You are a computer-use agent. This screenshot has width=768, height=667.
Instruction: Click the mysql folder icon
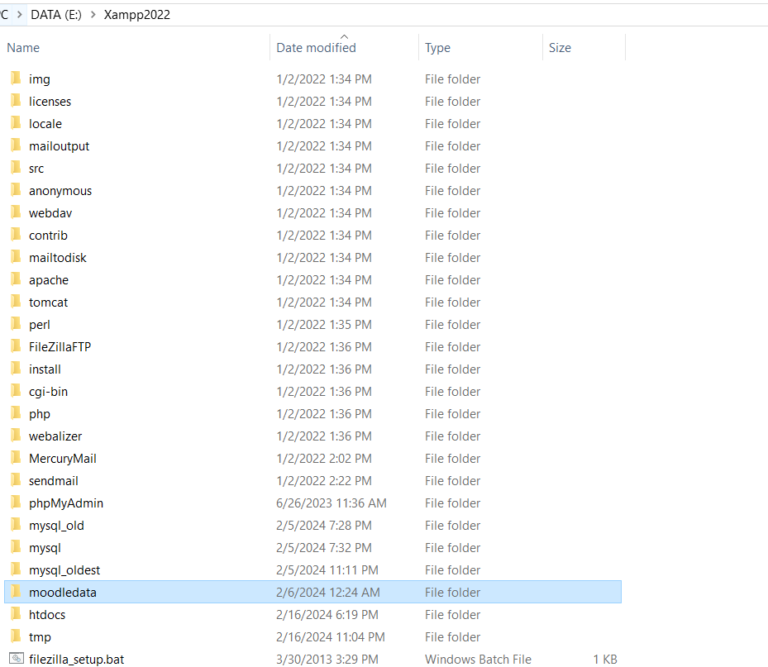[16, 547]
